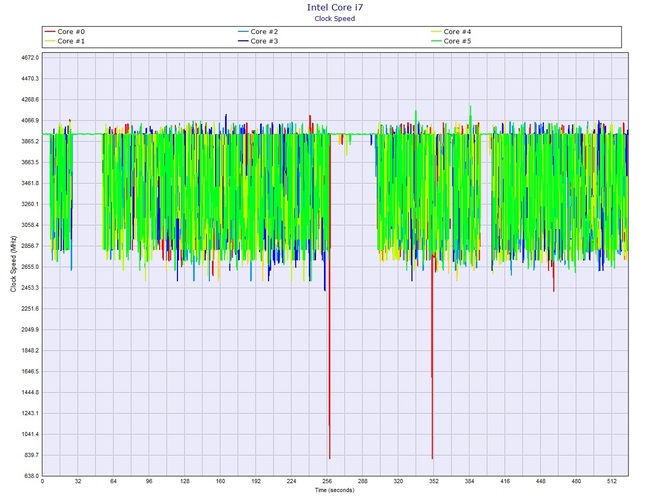Image resolution: width=670 pixels, height=502 pixels.
Task: Click the dark blue Core #3 line swatch
Action: point(243,41)
